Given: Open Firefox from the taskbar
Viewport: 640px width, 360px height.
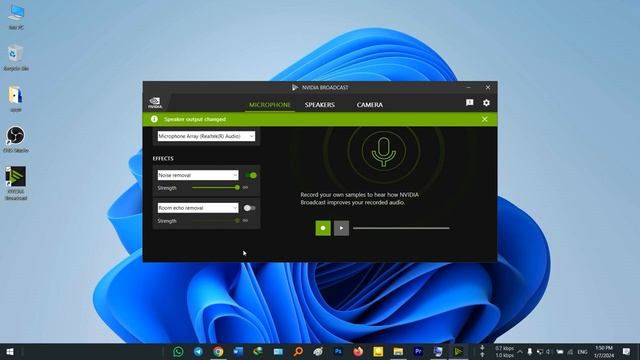Looking at the screenshot, I should 358,352.
